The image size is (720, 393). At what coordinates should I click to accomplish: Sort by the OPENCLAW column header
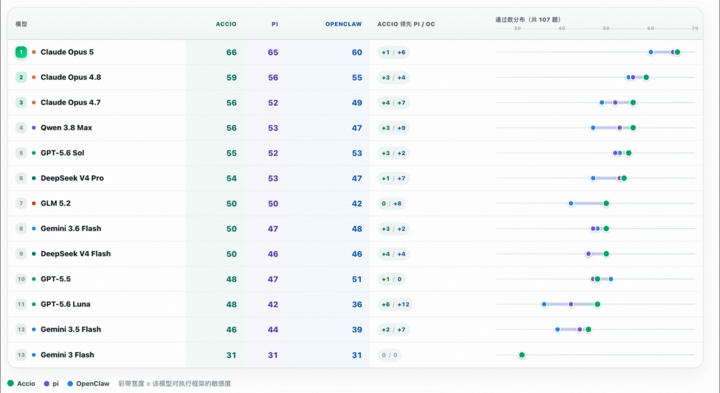coord(343,24)
